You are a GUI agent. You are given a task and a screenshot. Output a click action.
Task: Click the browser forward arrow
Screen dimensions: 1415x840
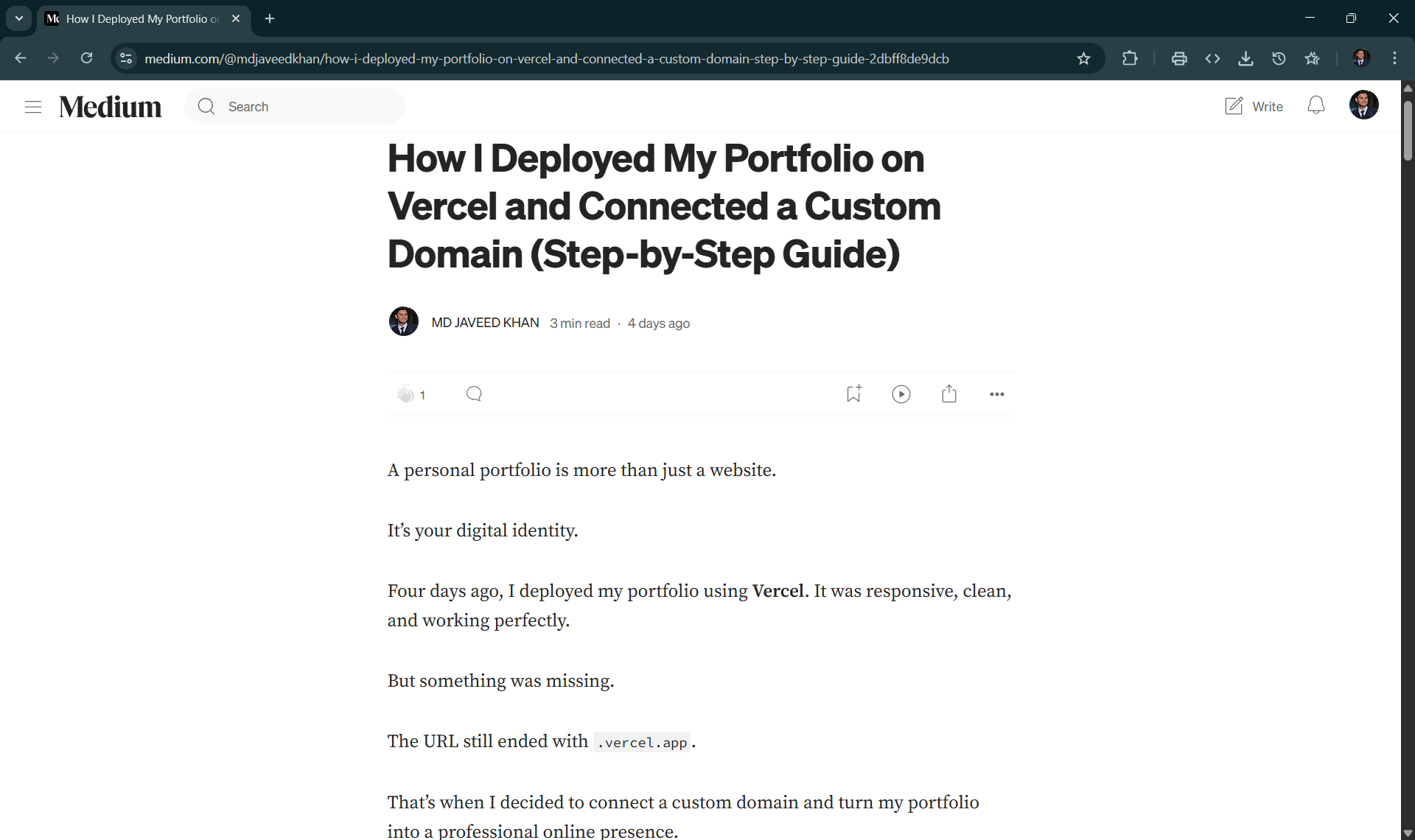point(53,58)
